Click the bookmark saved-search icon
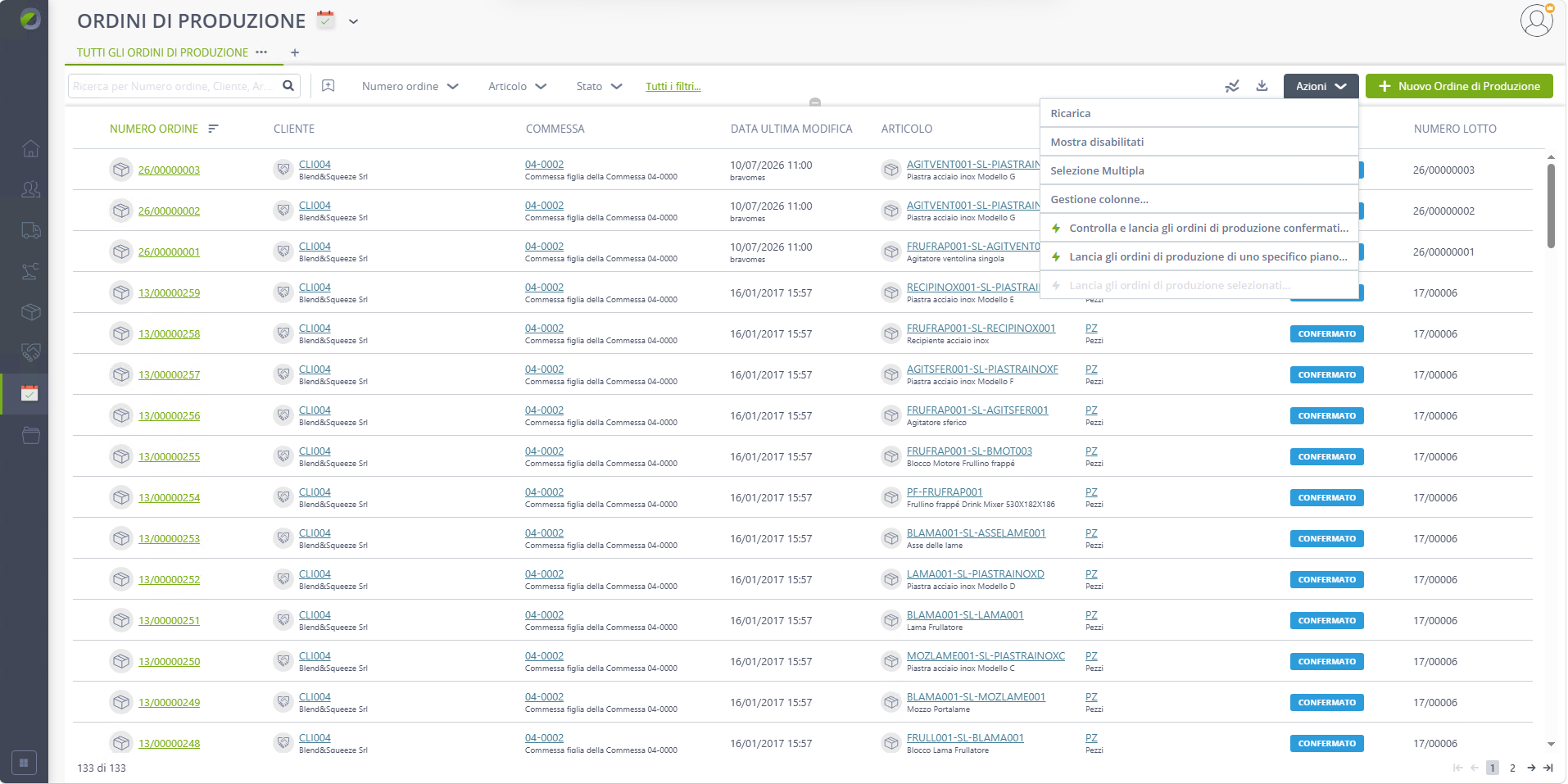Screen dimensions: 1568x784 (329, 86)
